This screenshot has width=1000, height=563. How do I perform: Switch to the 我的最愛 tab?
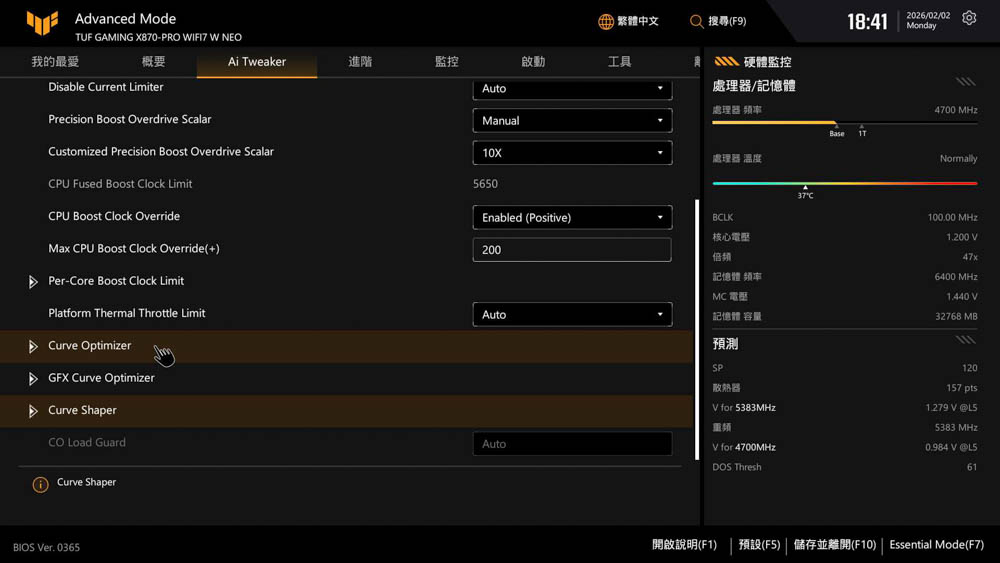click(x=55, y=62)
